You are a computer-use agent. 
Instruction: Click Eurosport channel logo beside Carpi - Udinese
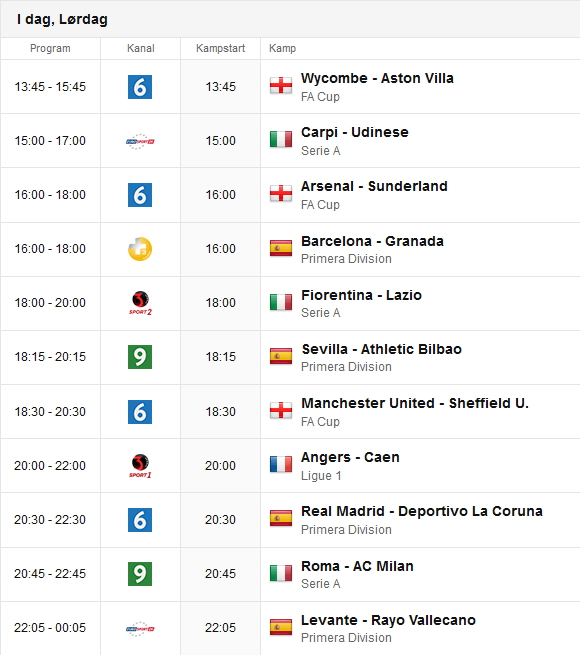pos(140,141)
